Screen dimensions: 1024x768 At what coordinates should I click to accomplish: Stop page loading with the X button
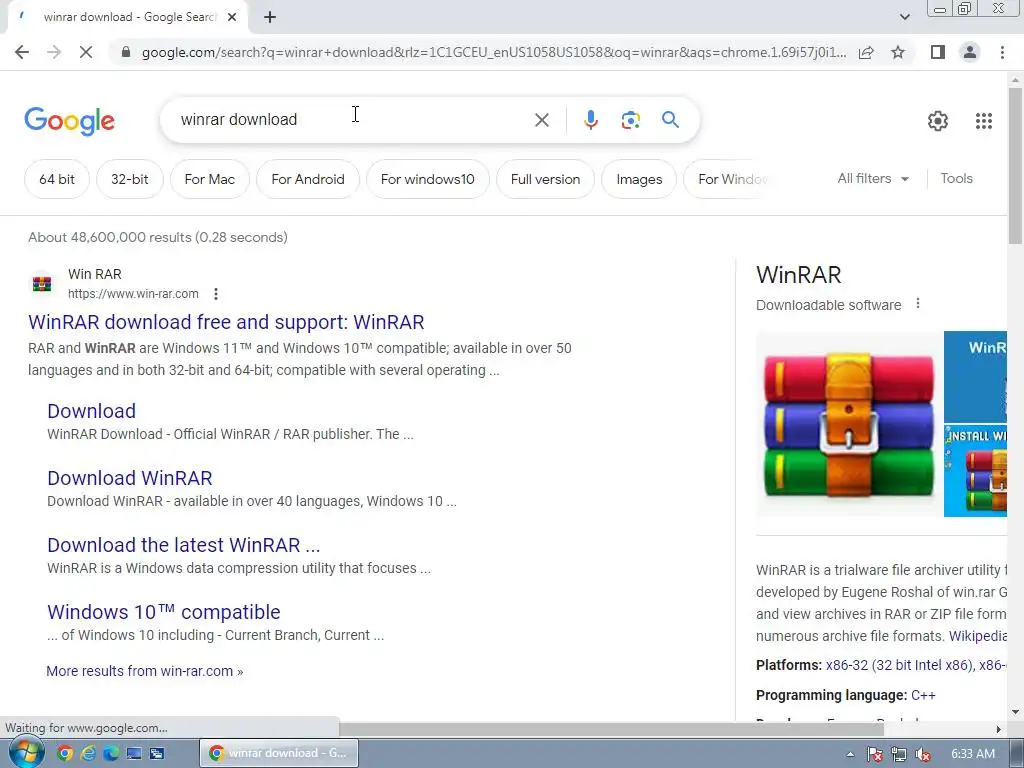86,52
